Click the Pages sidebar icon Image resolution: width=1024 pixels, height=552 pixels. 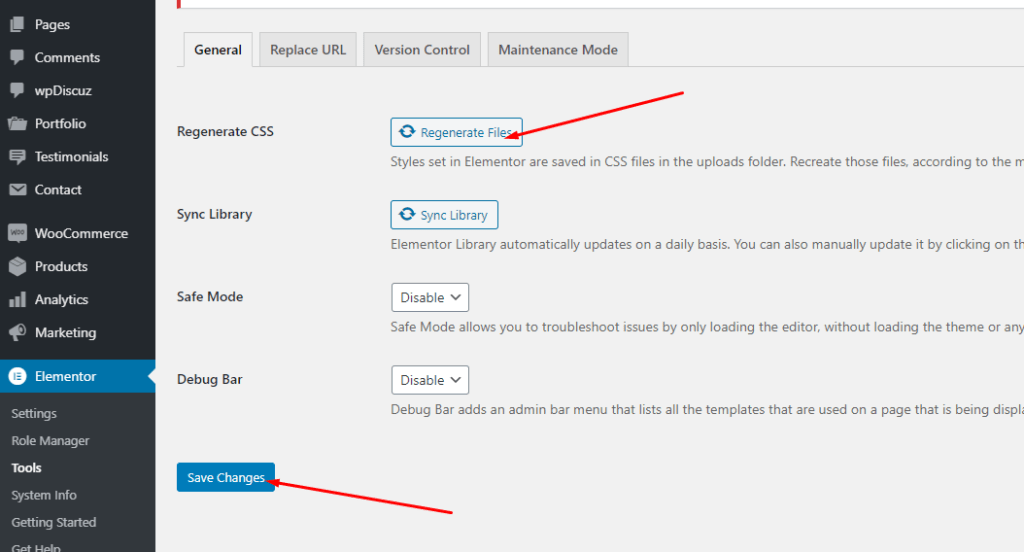coord(17,24)
